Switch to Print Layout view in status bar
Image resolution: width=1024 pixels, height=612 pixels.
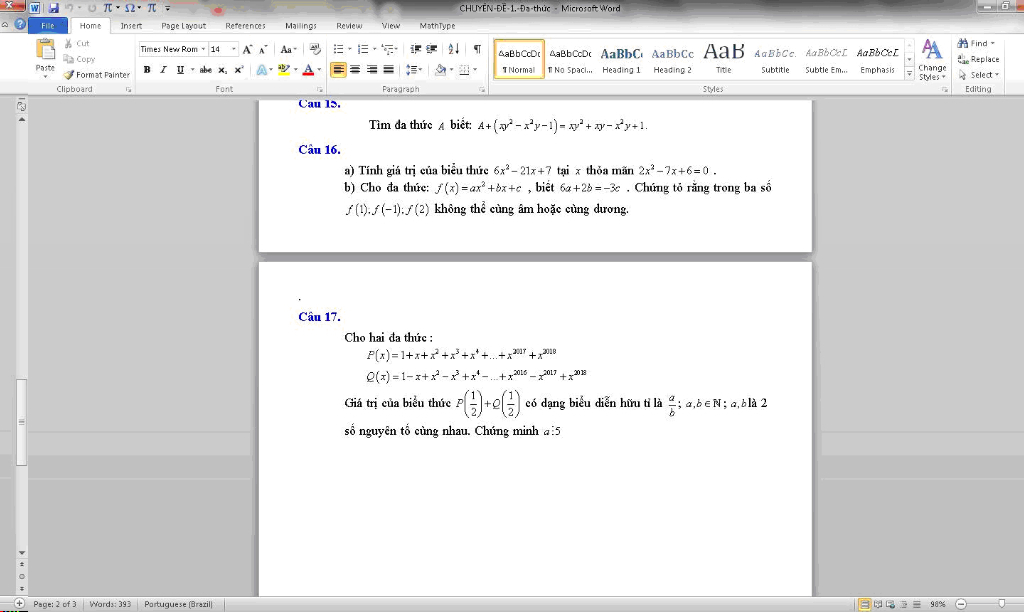(x=864, y=604)
